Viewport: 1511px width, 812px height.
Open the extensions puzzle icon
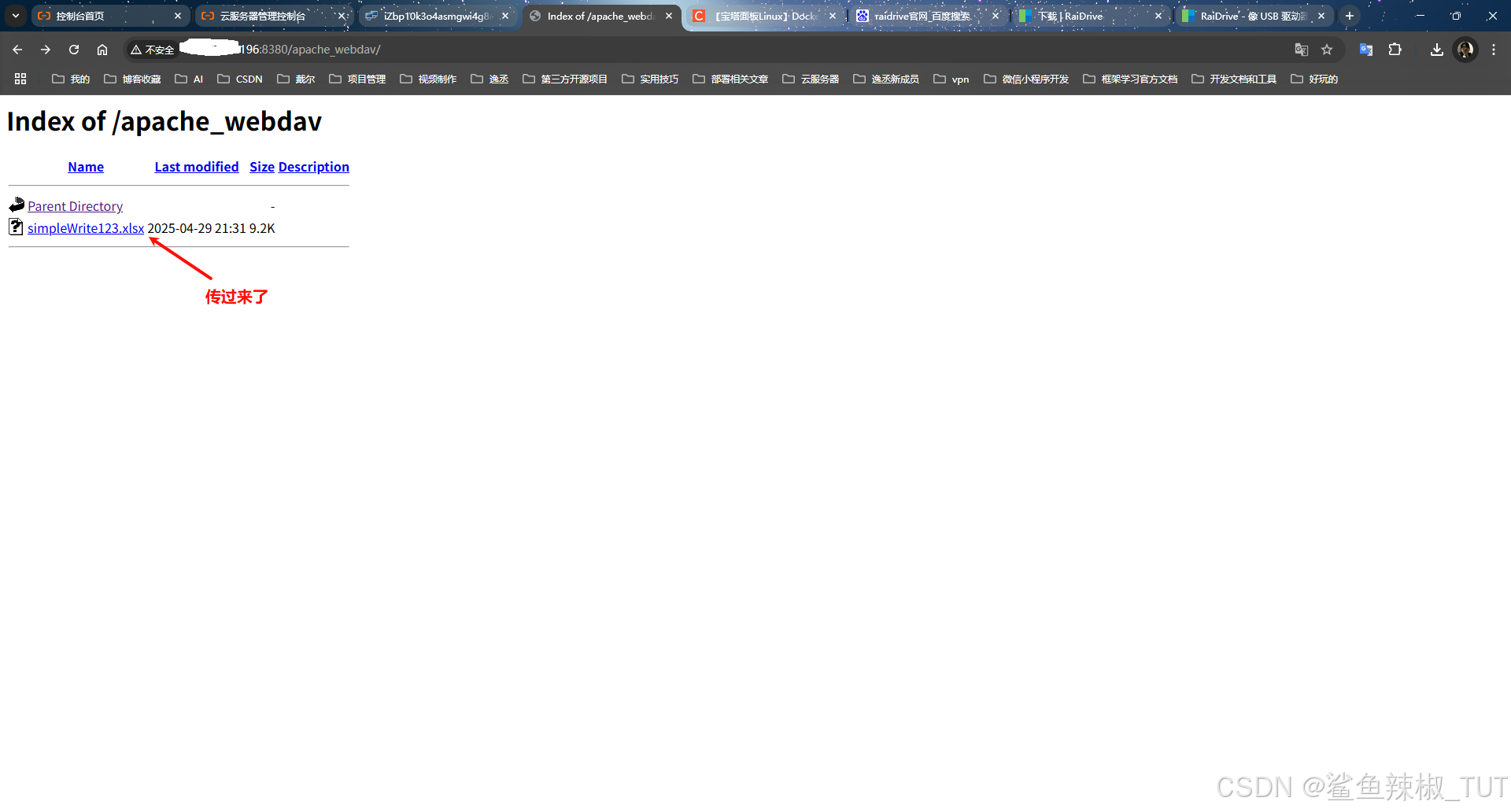1395,49
